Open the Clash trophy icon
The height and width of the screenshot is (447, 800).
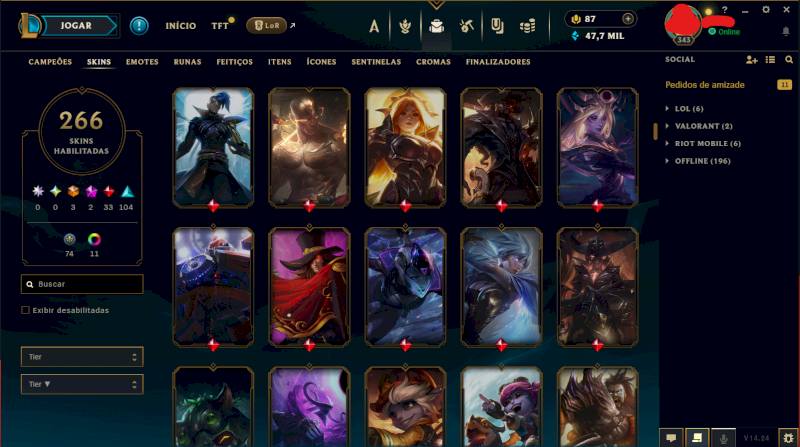pyautogui.click(x=405, y=26)
